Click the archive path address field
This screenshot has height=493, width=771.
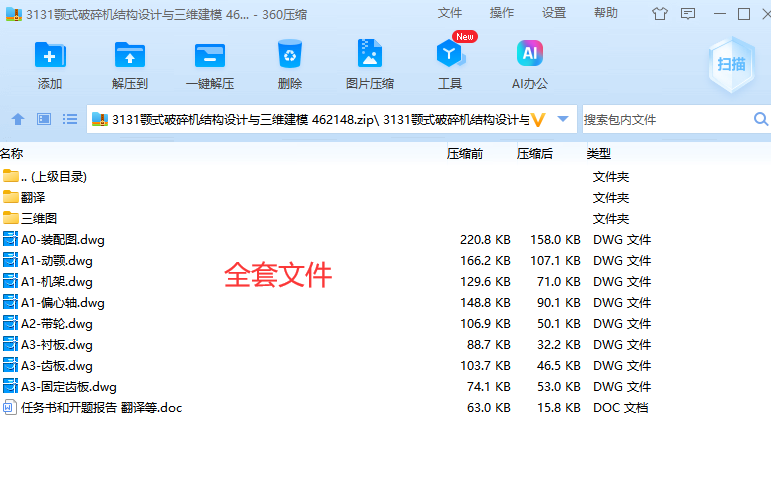tap(321, 119)
